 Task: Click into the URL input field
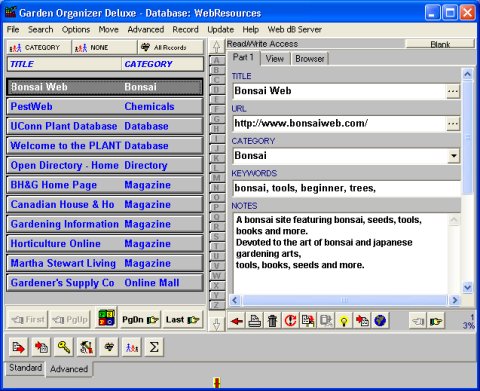pyautogui.click(x=339, y=124)
